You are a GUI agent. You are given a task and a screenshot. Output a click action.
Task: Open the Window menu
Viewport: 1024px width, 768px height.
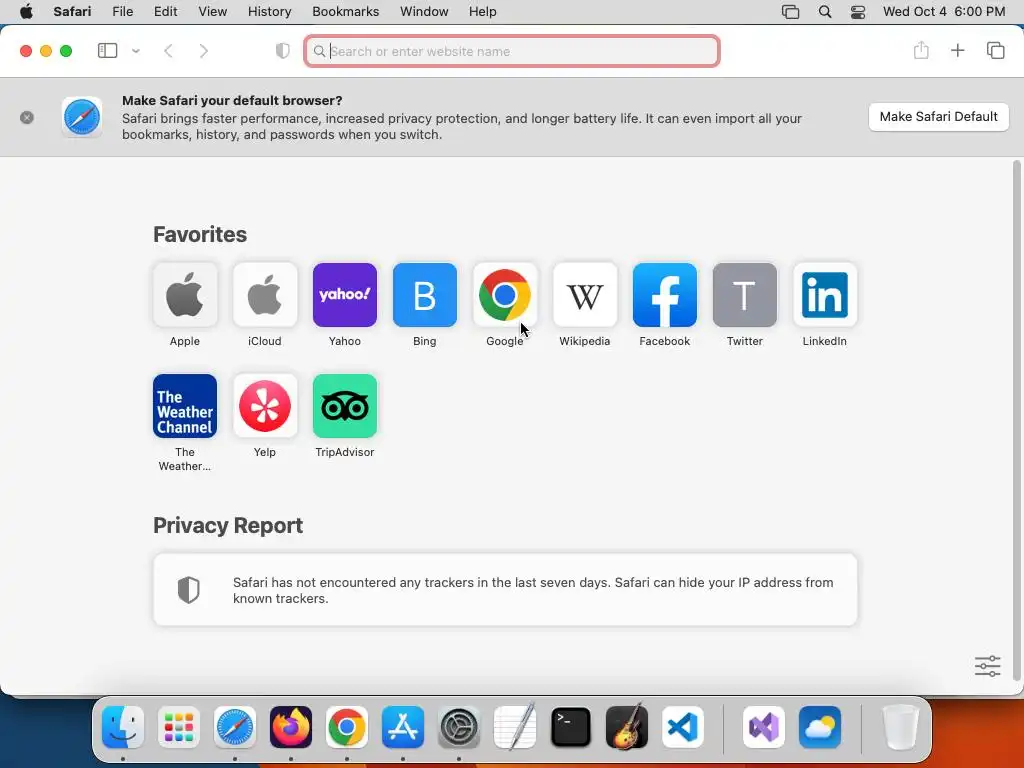coord(424,12)
